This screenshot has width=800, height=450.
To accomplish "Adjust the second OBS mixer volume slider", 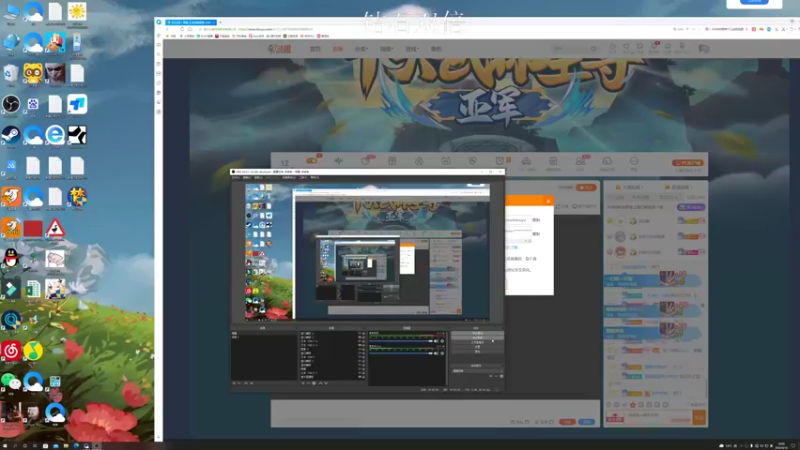I will (401, 353).
